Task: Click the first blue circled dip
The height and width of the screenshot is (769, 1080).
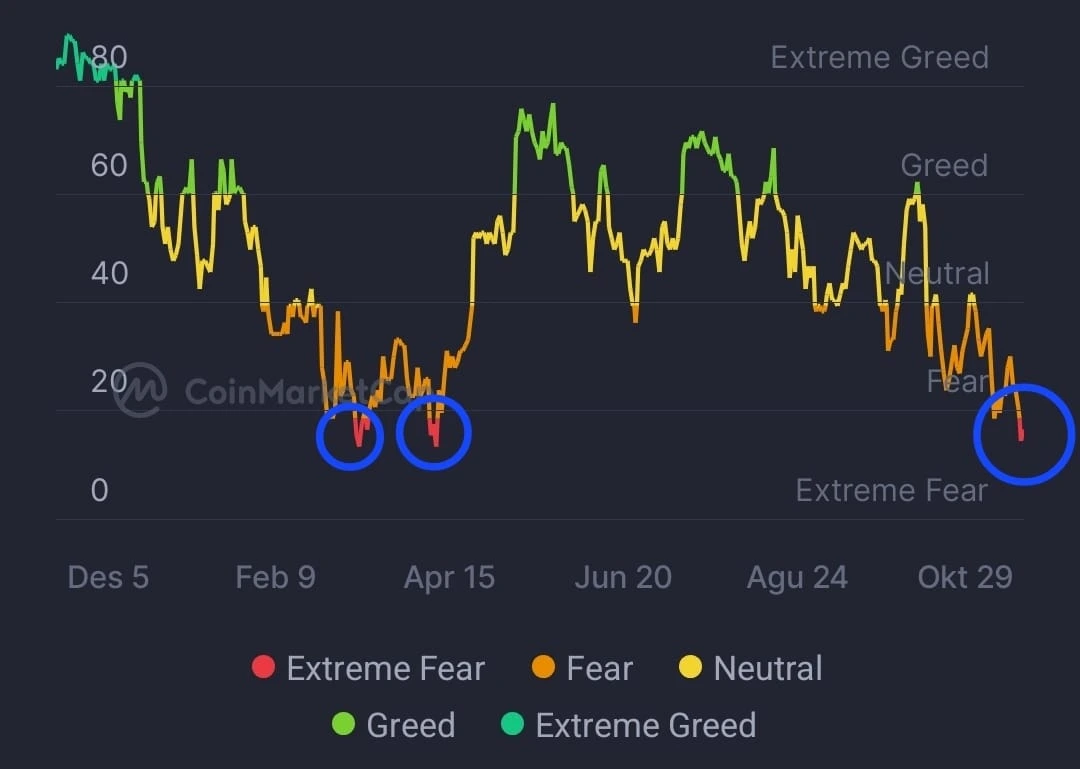Action: (350, 438)
